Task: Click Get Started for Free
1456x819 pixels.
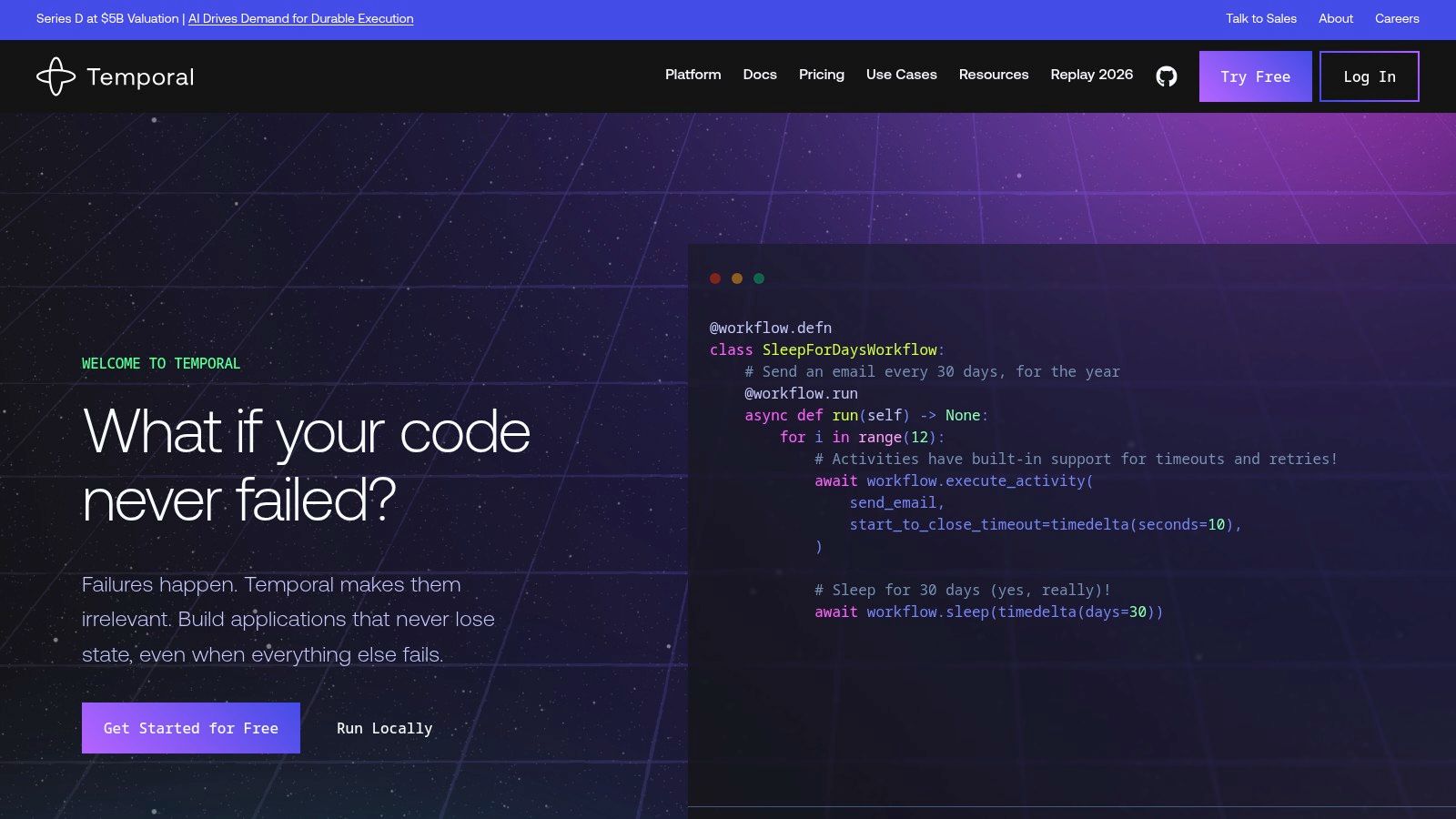Action: [191, 728]
